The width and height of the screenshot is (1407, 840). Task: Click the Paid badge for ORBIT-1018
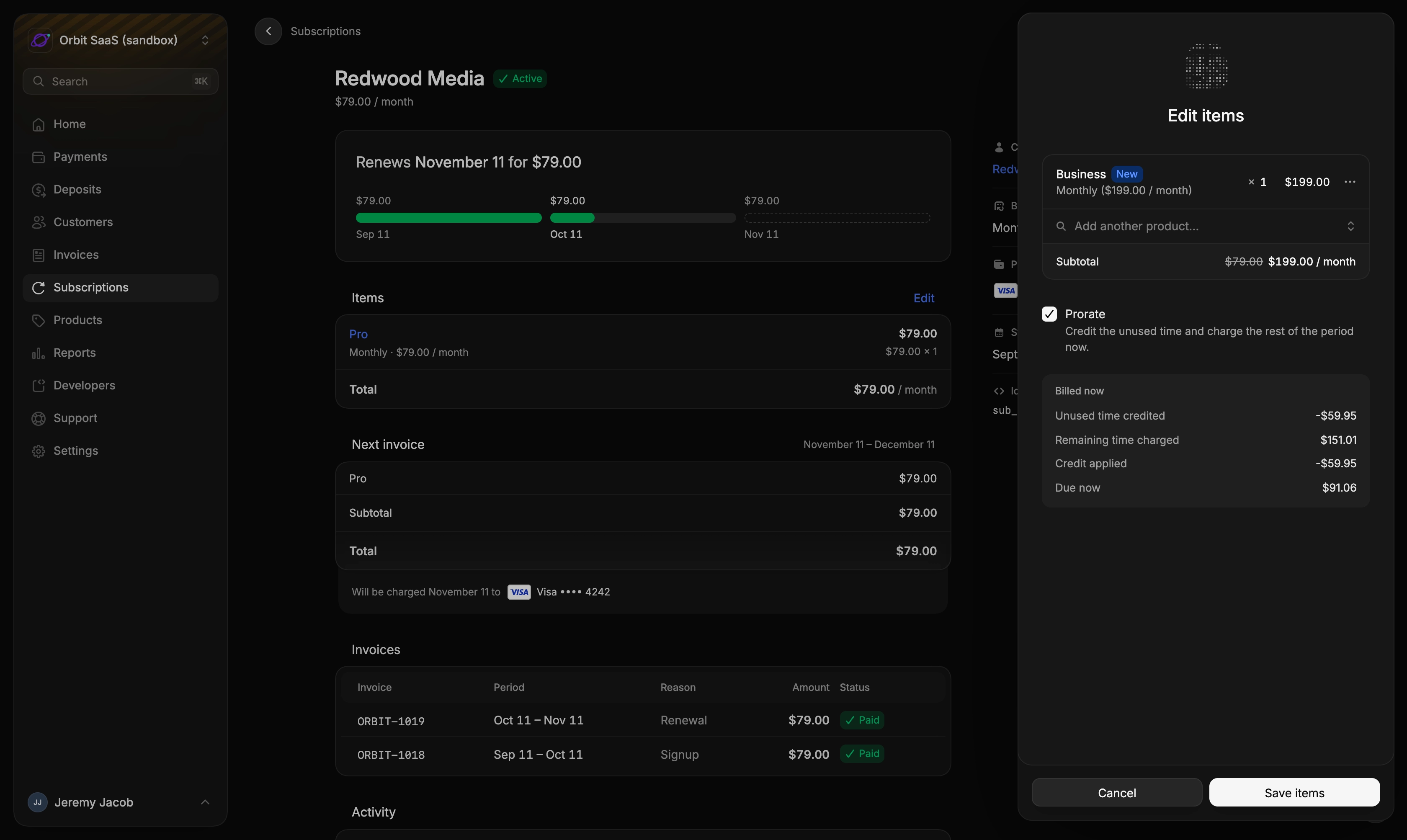coord(862,754)
